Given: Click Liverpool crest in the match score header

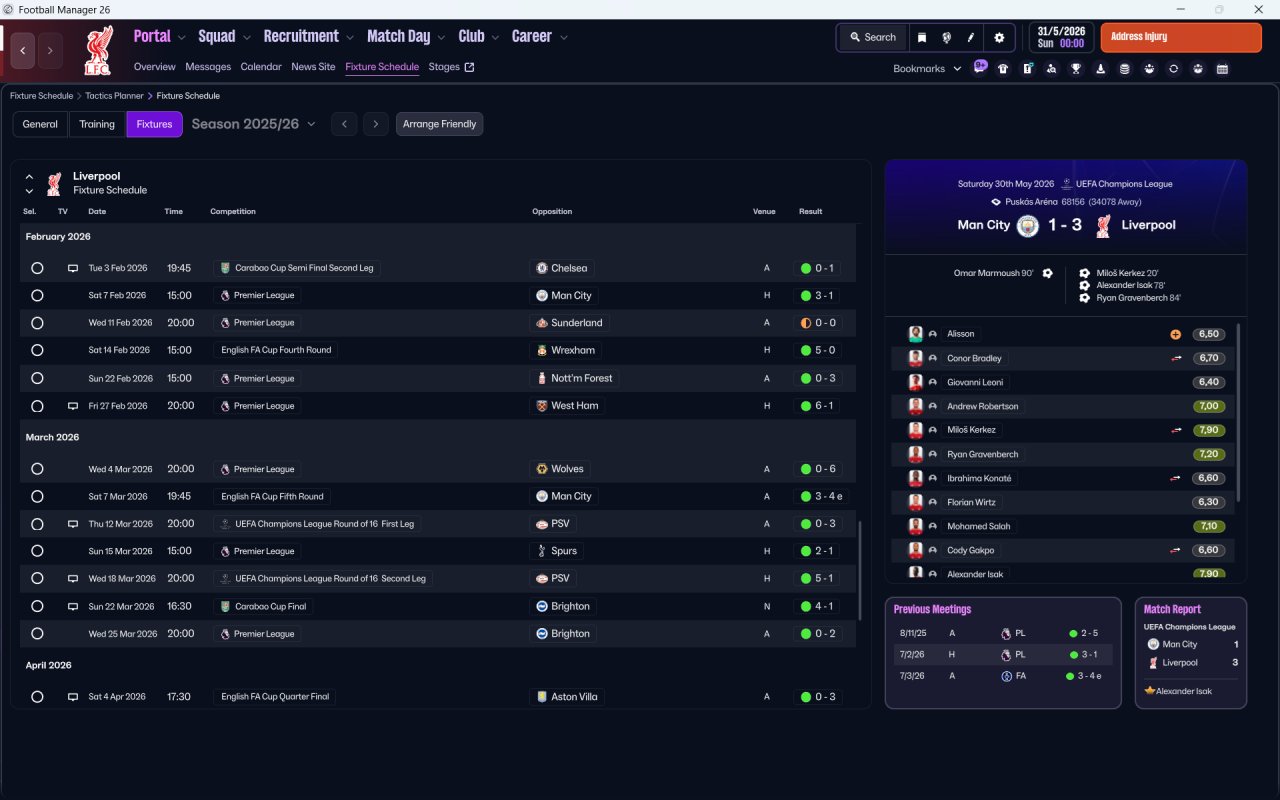Looking at the screenshot, I should click(x=1103, y=225).
